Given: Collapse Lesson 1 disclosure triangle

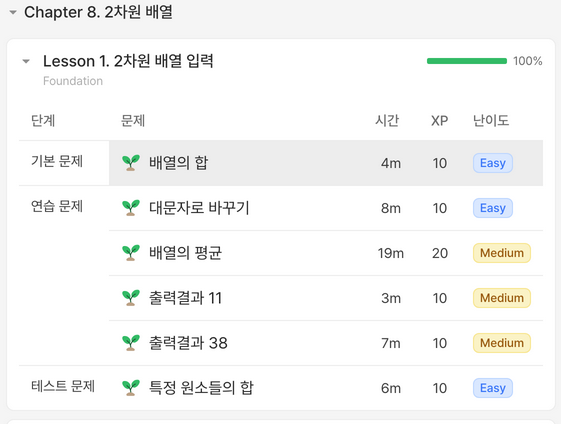Looking at the screenshot, I should click(26, 62).
